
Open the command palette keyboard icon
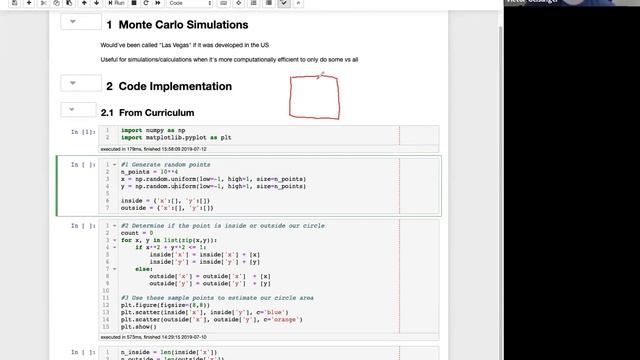[223, 3]
